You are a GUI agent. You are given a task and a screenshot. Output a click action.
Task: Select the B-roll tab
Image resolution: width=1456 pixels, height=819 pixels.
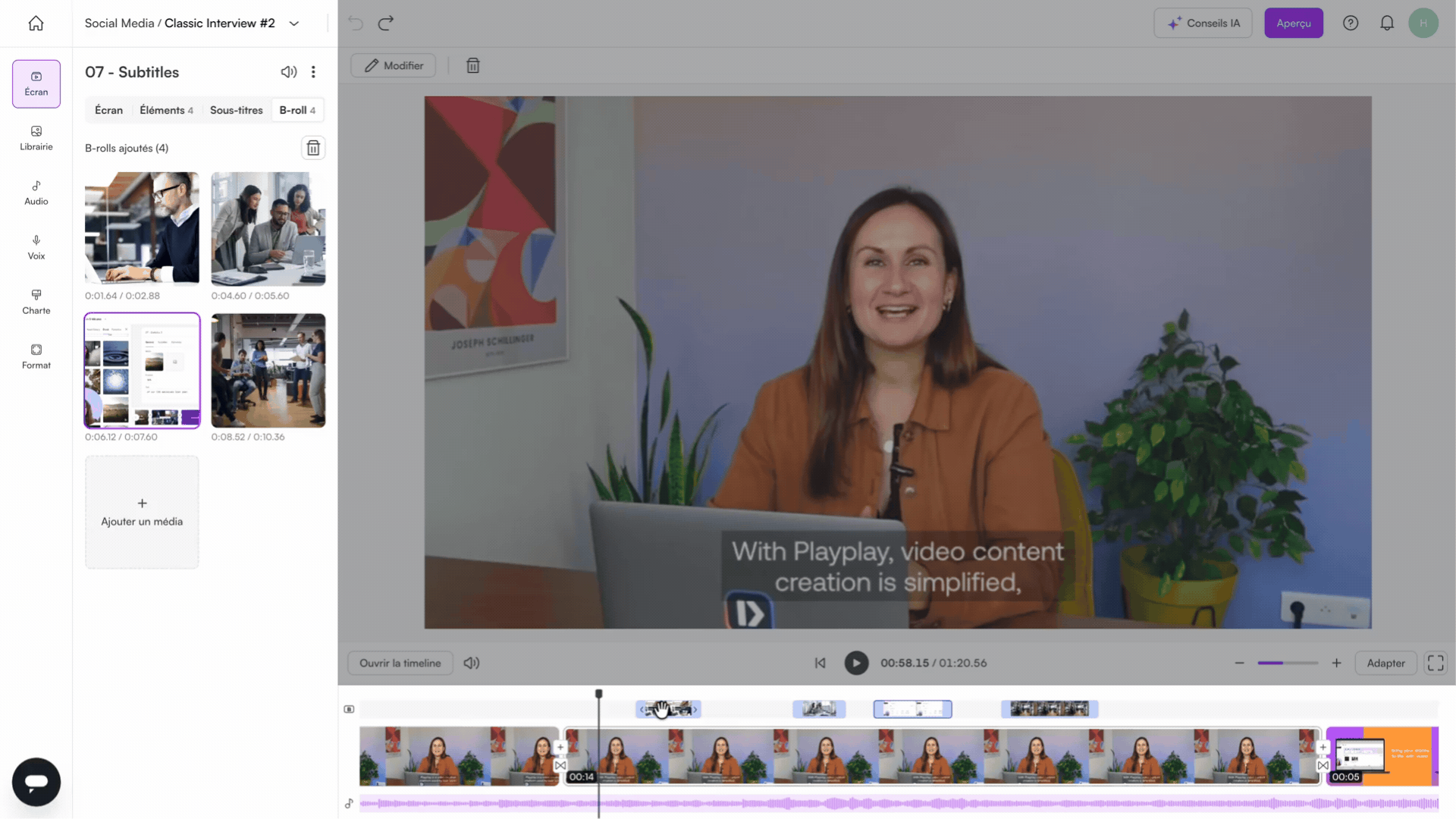pos(297,110)
